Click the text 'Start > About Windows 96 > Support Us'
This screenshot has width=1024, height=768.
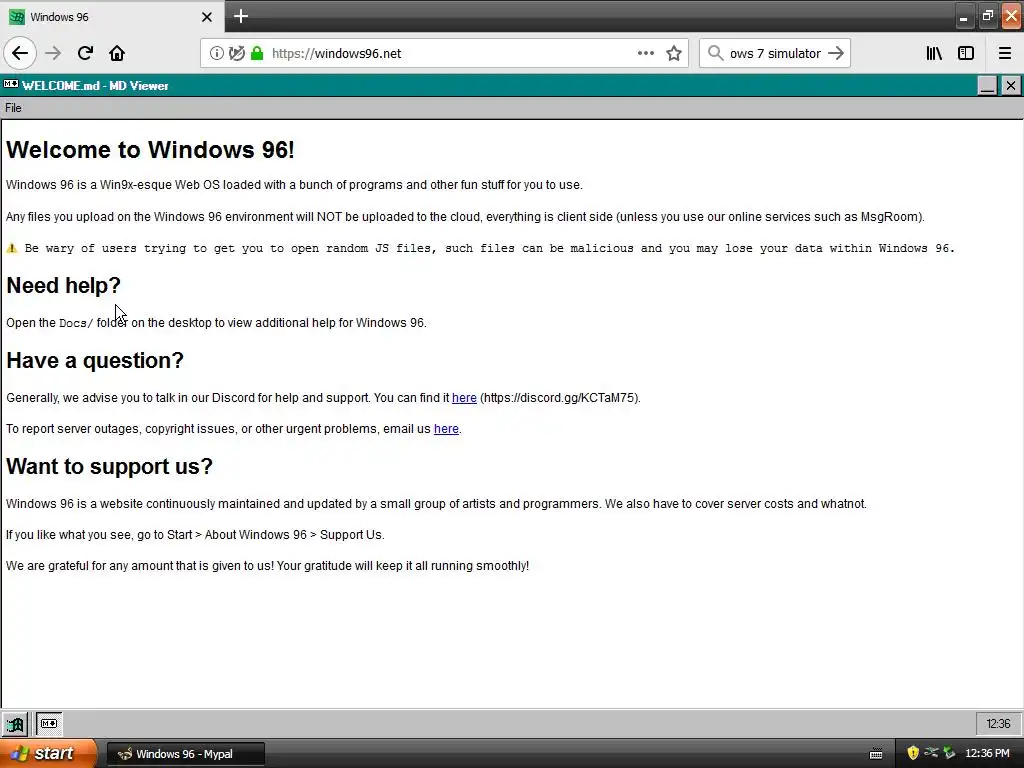(274, 535)
